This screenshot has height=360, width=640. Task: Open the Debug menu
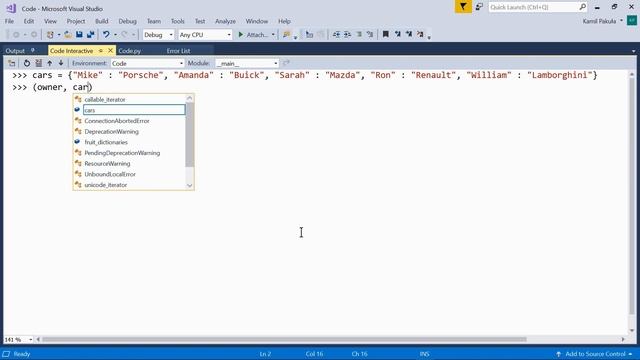pyautogui.click(x=127, y=21)
